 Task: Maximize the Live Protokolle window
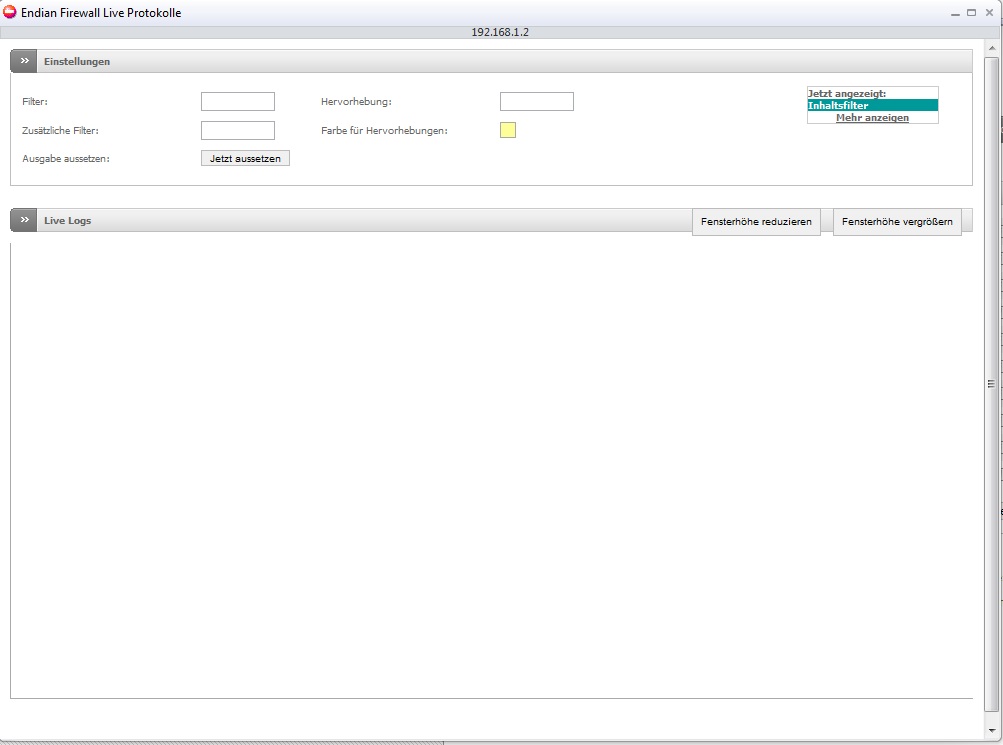pos(970,13)
